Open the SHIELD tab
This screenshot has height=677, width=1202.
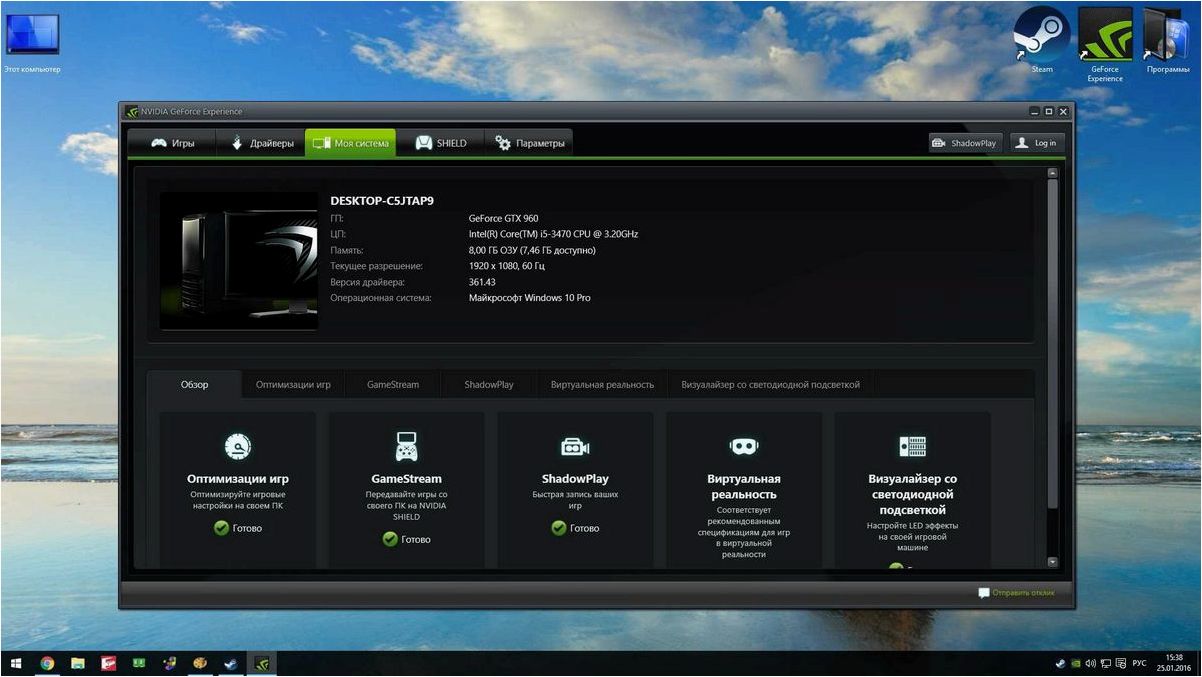(x=440, y=143)
